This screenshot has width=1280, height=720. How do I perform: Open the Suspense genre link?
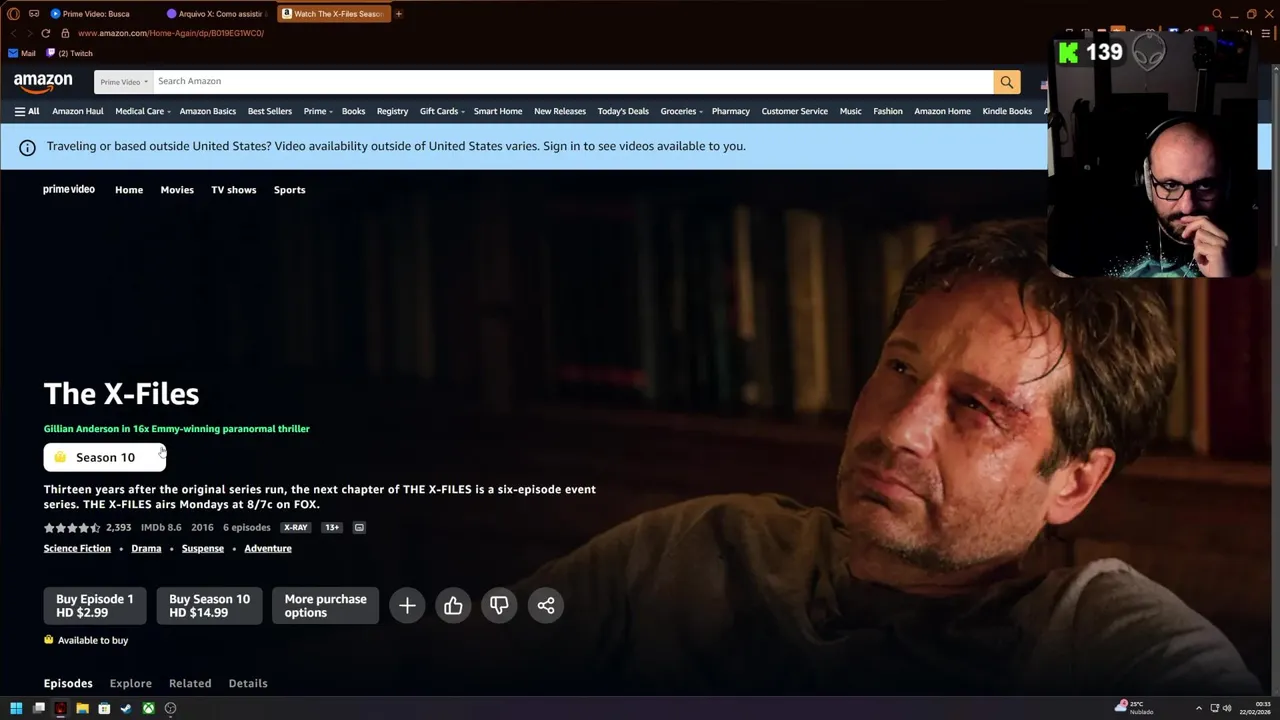203,548
